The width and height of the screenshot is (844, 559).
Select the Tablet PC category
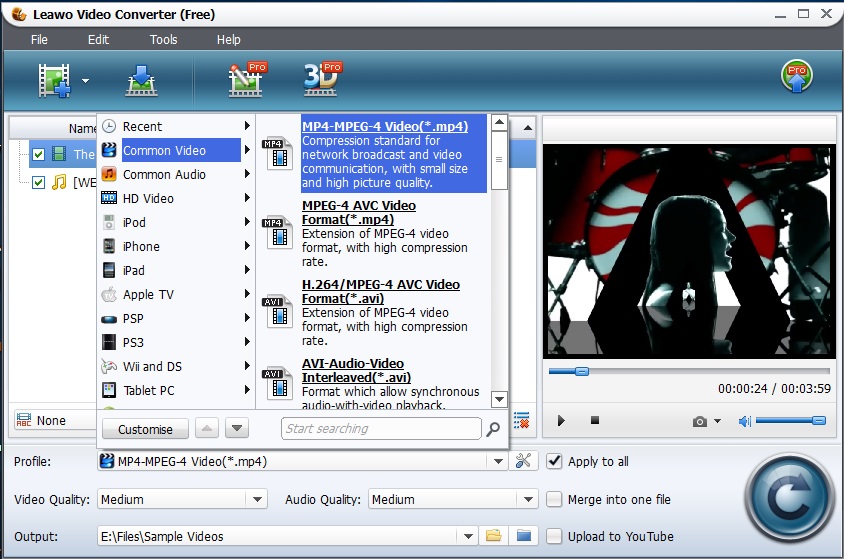click(176, 390)
